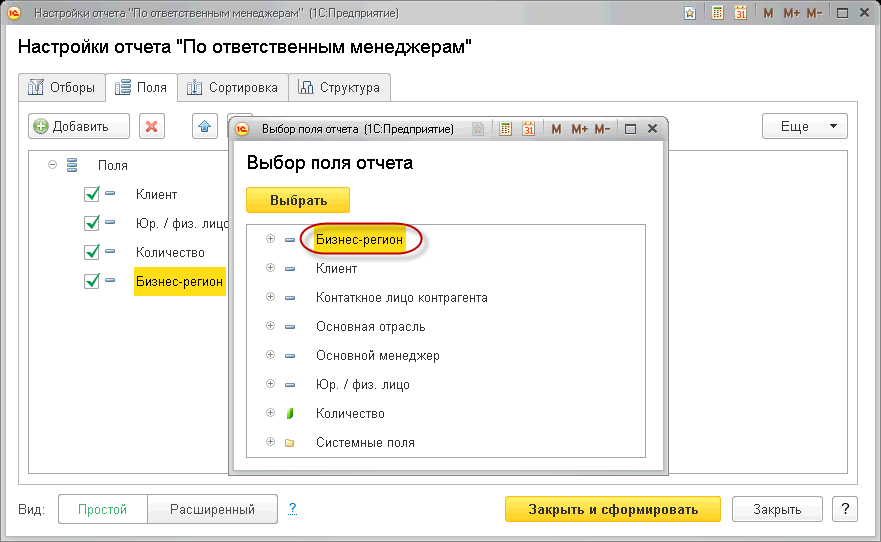Select Системные поля row
Screen dimensions: 881x542
click(365, 443)
